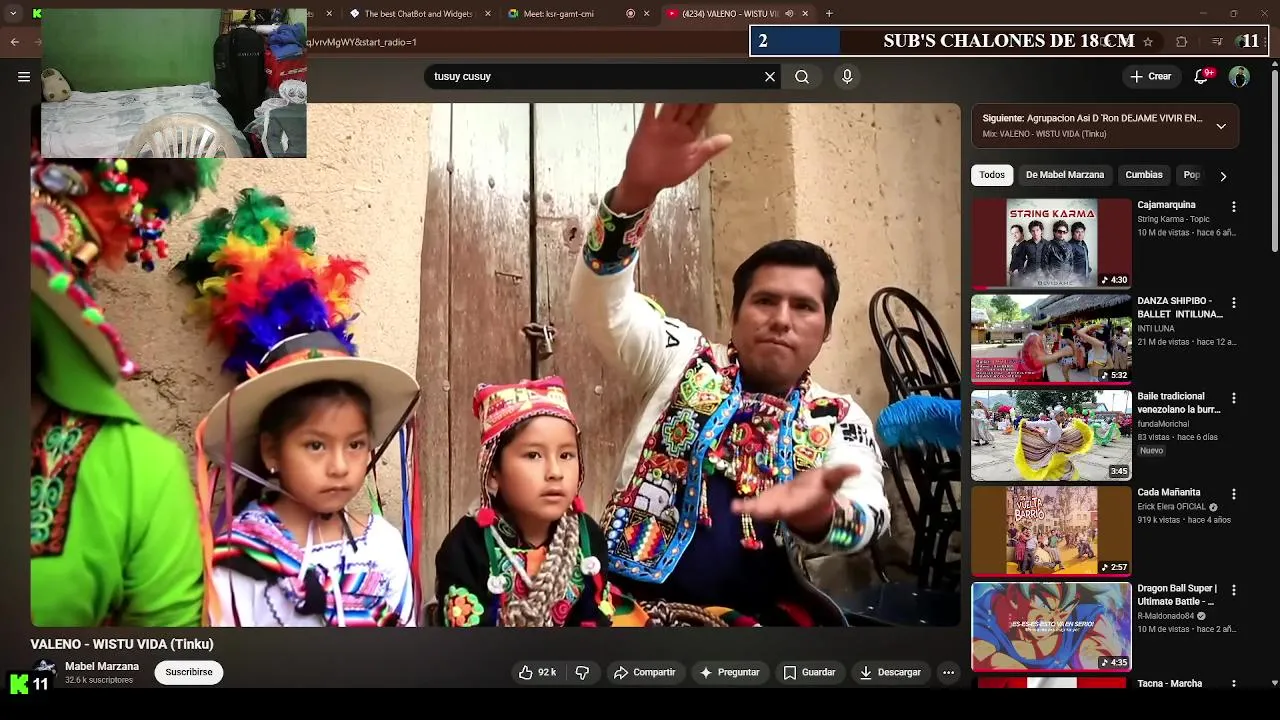Image resolution: width=1280 pixels, height=720 pixels.
Task: Close The best ChatBot and Widgets tab
Action: 488,14
